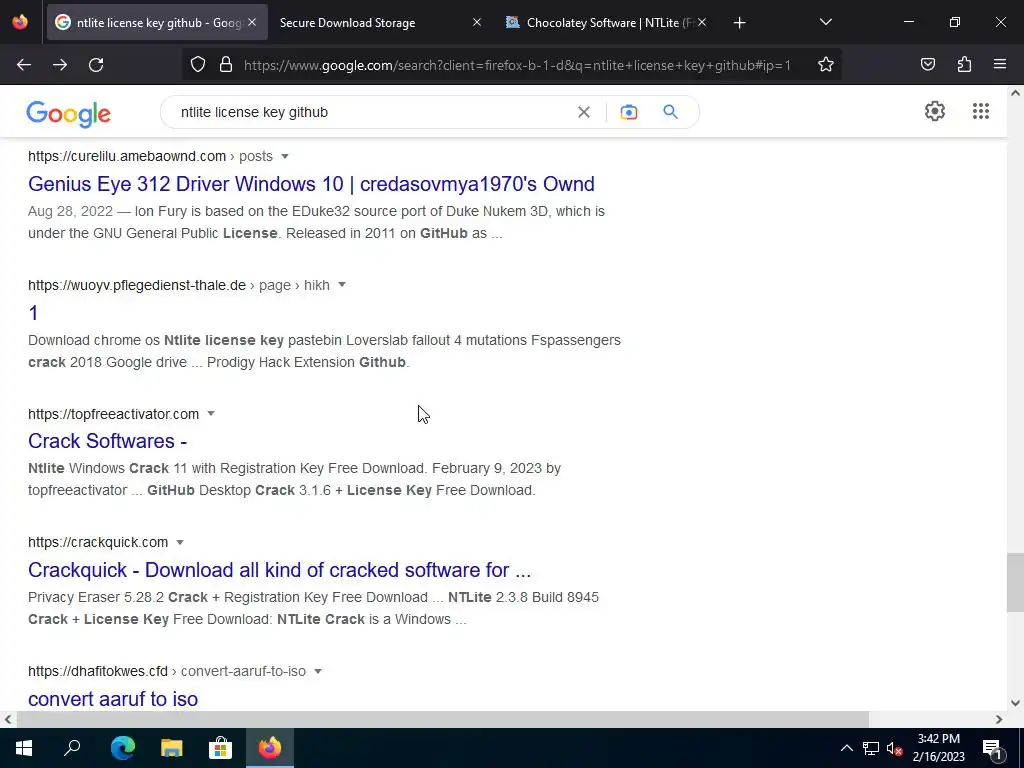Open Microsoft Store from taskbar

(x=221, y=748)
